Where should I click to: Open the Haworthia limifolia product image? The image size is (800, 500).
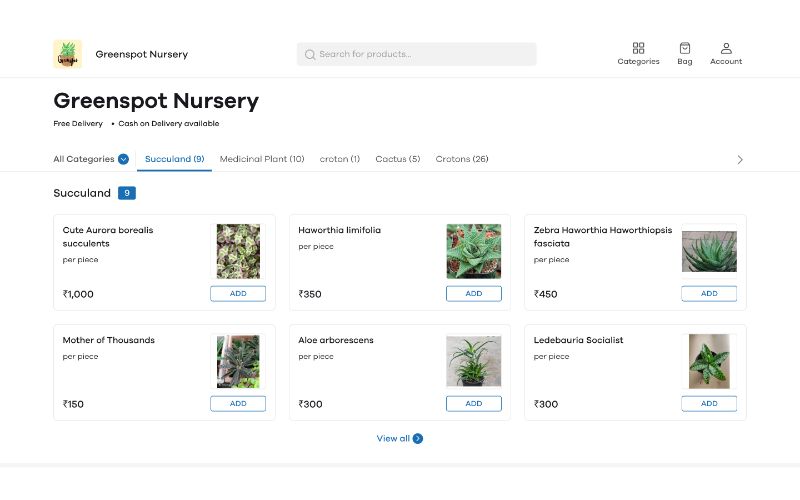point(473,251)
